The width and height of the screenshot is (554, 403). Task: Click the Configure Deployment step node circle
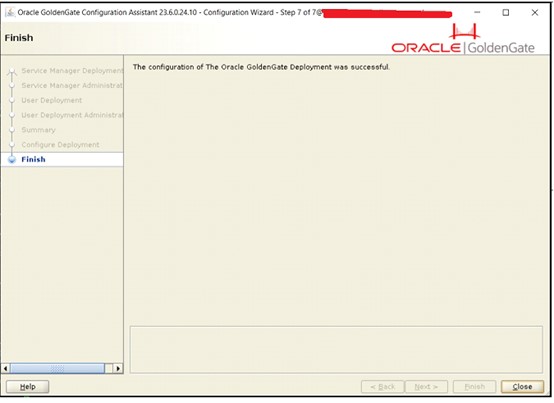click(12, 145)
